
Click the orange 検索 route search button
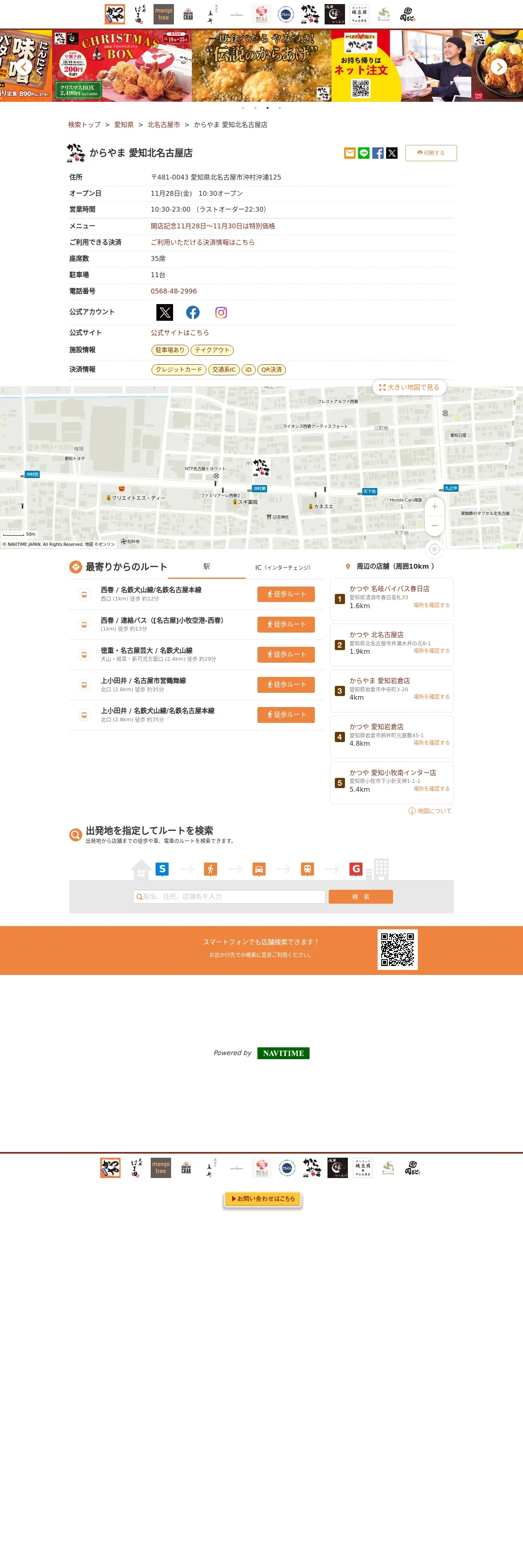[x=360, y=897]
